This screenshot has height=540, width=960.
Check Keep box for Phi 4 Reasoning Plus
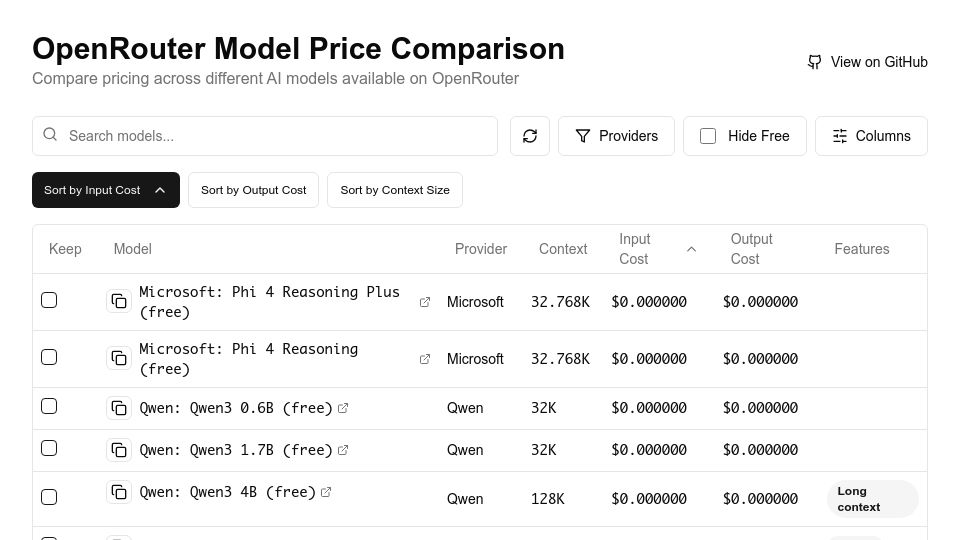[49, 300]
